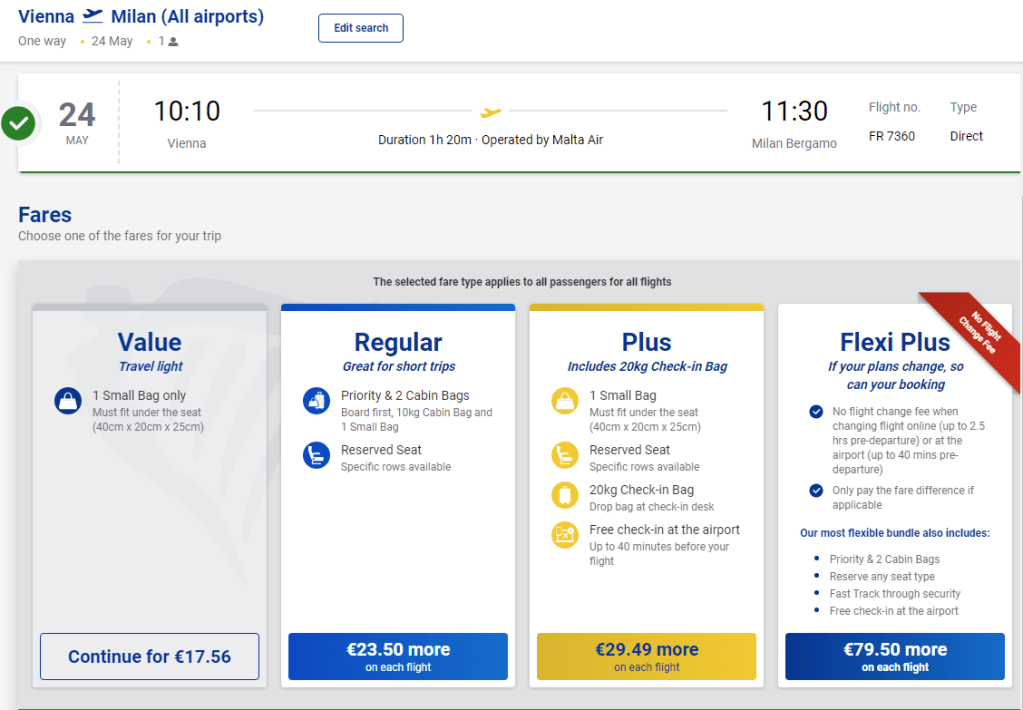Click Reserved Seat icon in Regular fare
The height and width of the screenshot is (710, 1023).
click(316, 456)
